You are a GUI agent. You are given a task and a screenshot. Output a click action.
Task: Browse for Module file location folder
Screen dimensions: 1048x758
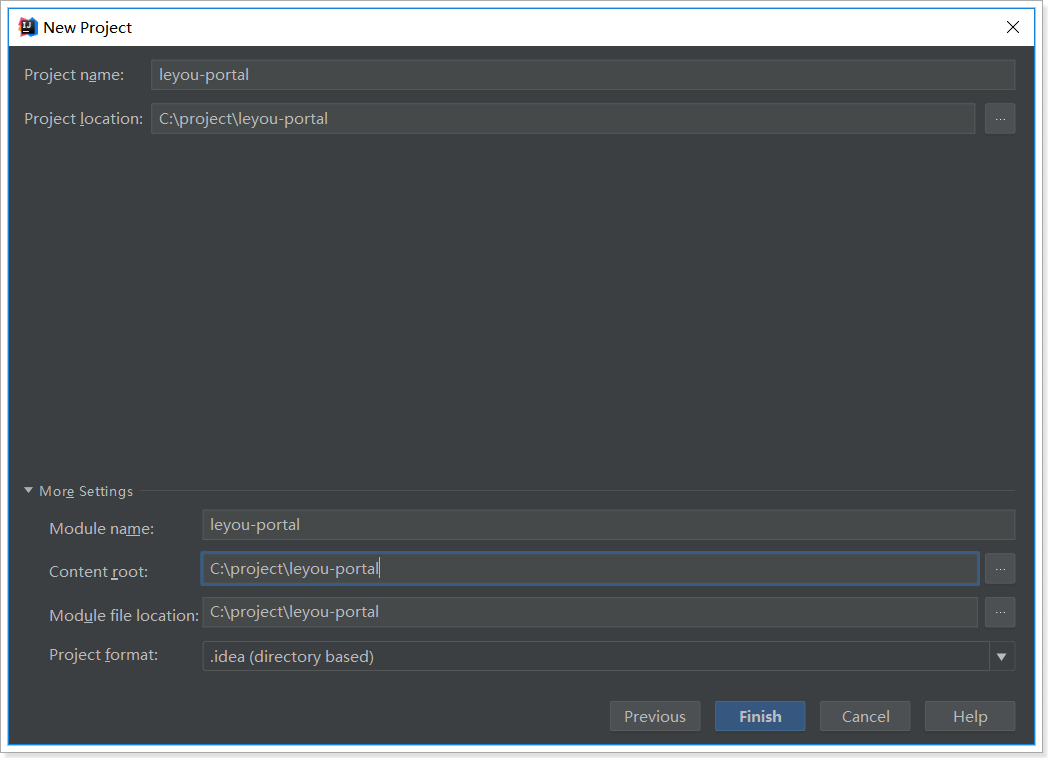[1000, 612]
